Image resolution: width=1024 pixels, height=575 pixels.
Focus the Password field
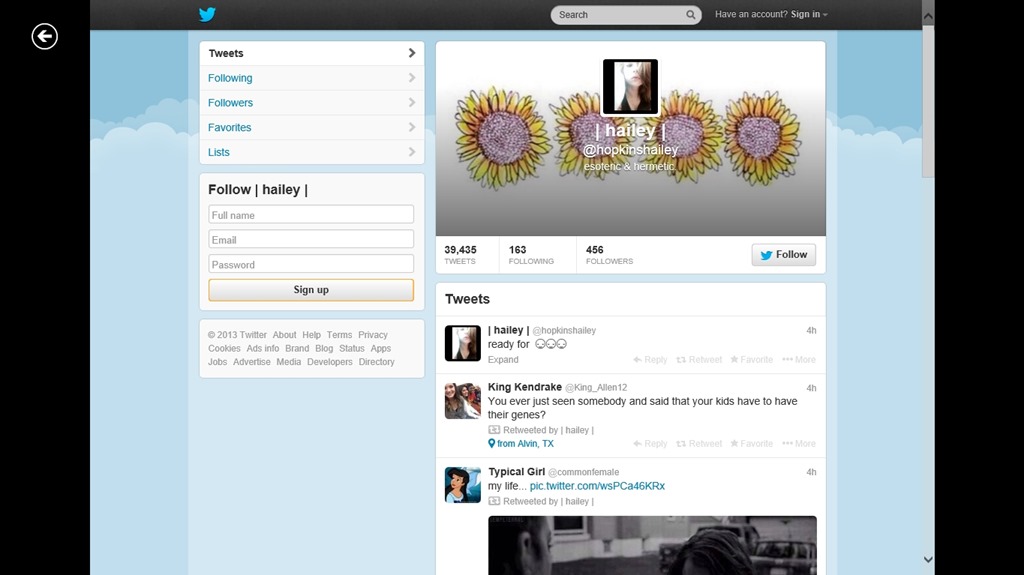[311, 265]
